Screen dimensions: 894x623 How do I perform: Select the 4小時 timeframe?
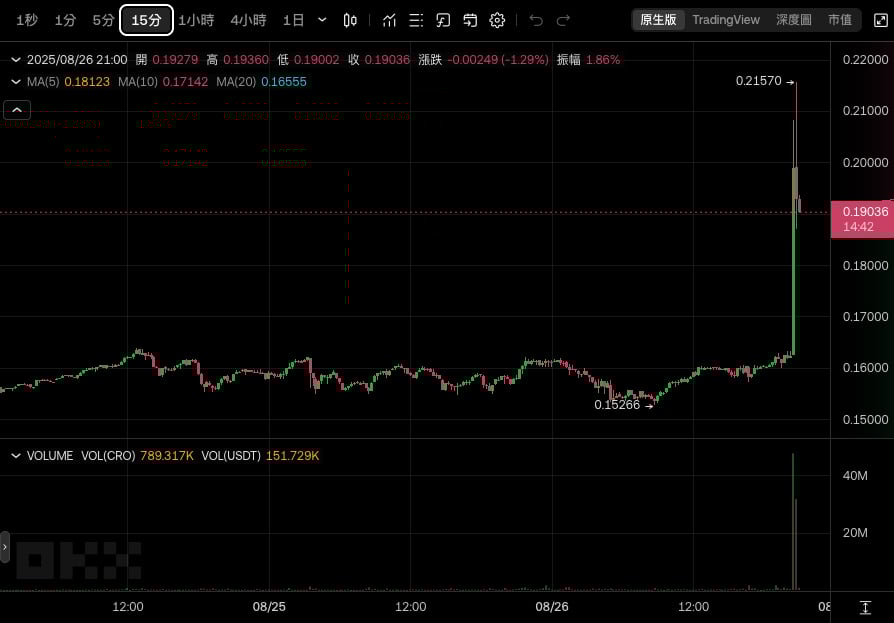pyautogui.click(x=248, y=20)
